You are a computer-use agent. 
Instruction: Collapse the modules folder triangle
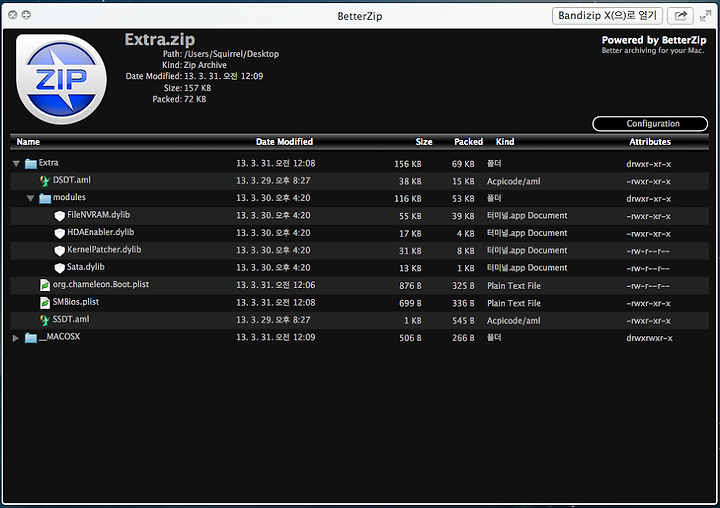(31, 198)
